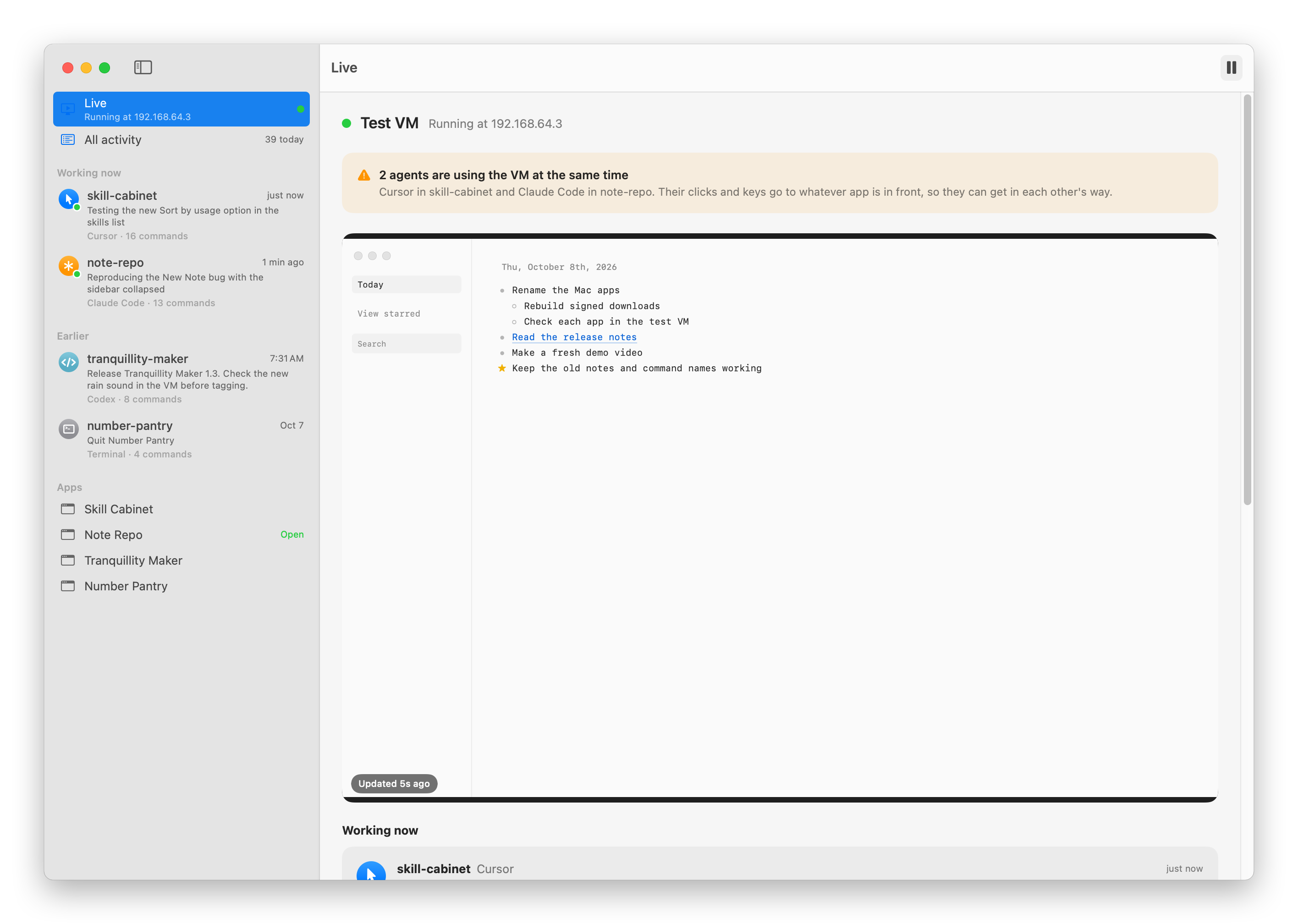
Task: Click the Live monitor icon in sidebar
Action: coord(68,109)
